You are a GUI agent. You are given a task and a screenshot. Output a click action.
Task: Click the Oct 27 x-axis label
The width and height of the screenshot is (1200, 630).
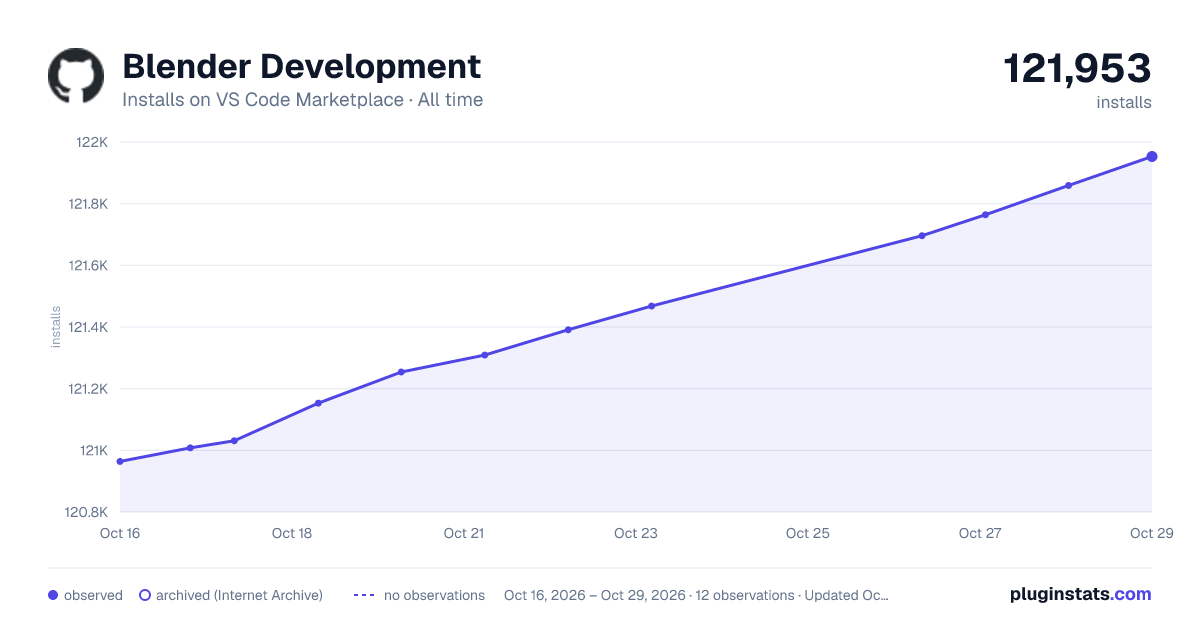[980, 533]
